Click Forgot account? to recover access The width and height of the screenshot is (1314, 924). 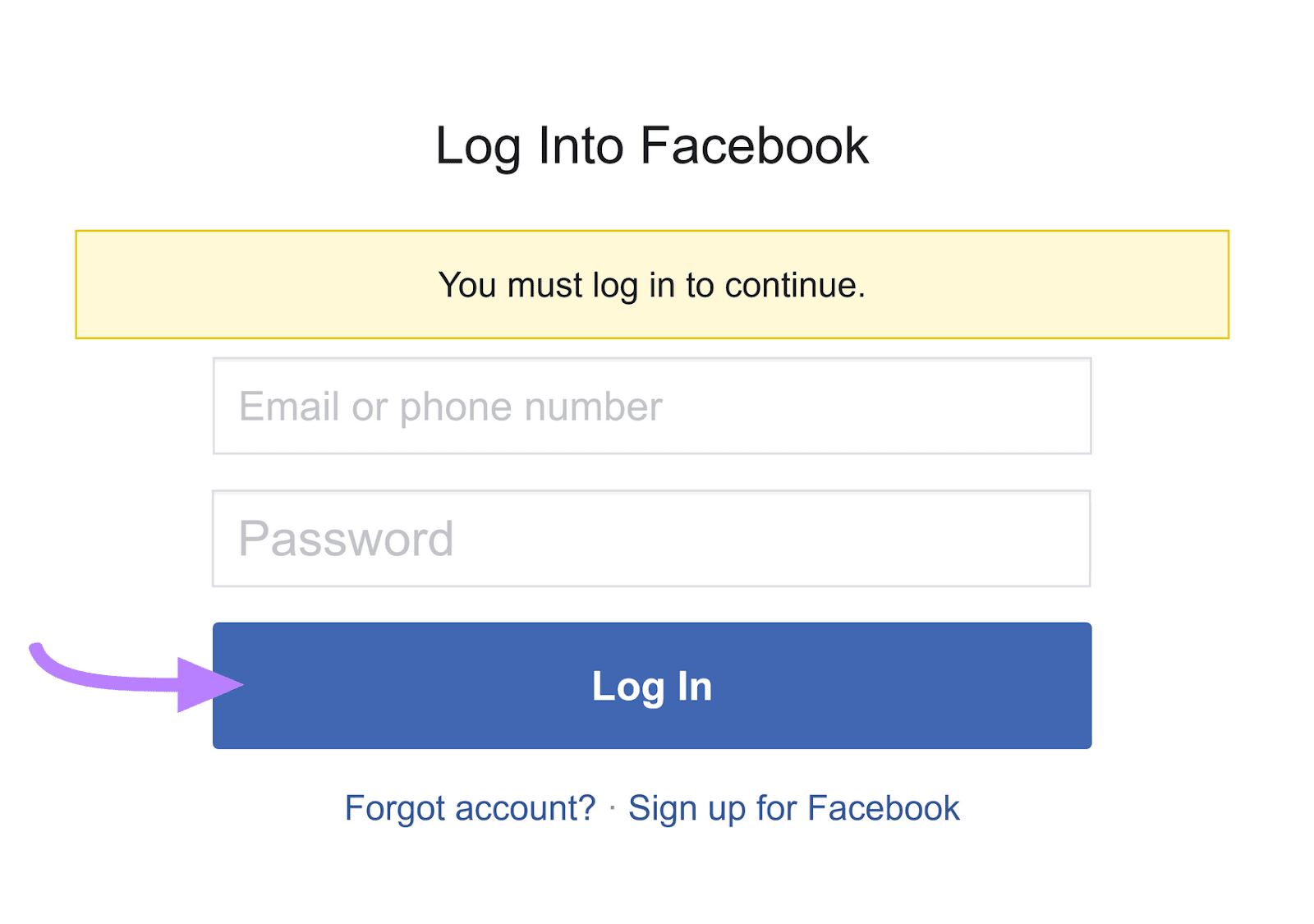tap(471, 807)
